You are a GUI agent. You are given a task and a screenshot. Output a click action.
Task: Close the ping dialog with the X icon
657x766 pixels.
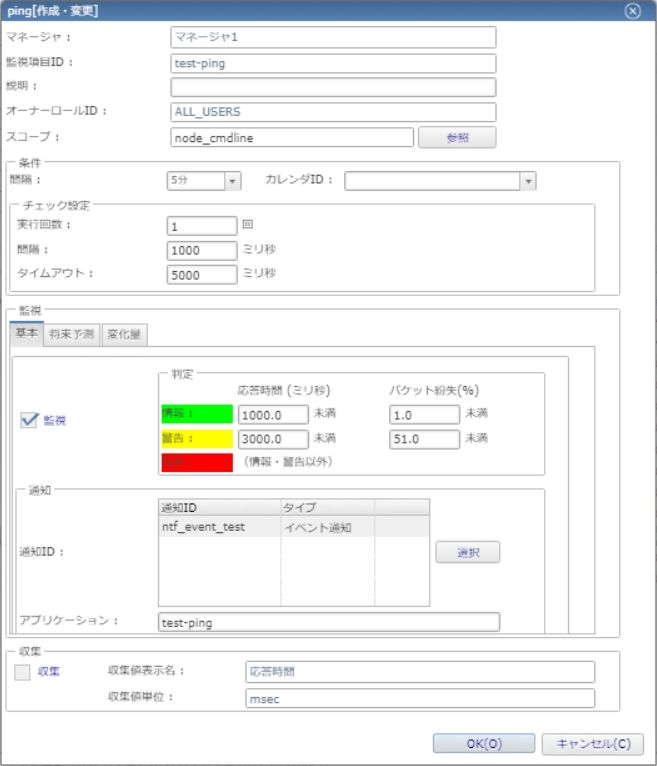[633, 11]
